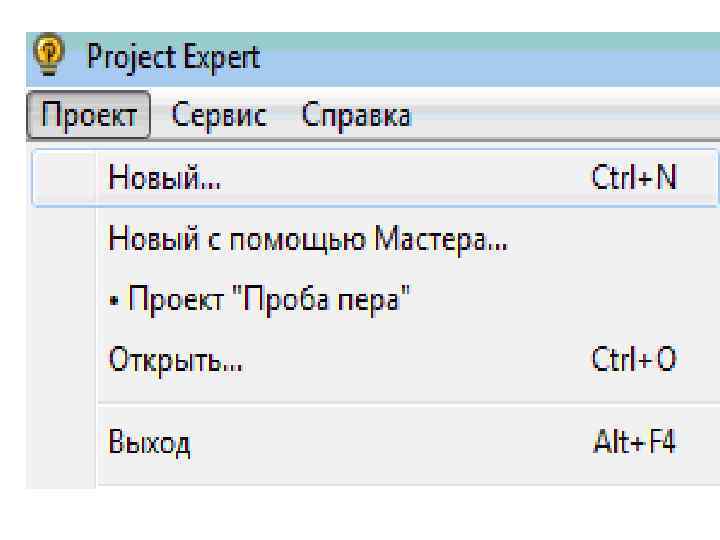Viewport: 720px width, 540px height.
Task: Open the Сервис menu
Action: pos(219,116)
